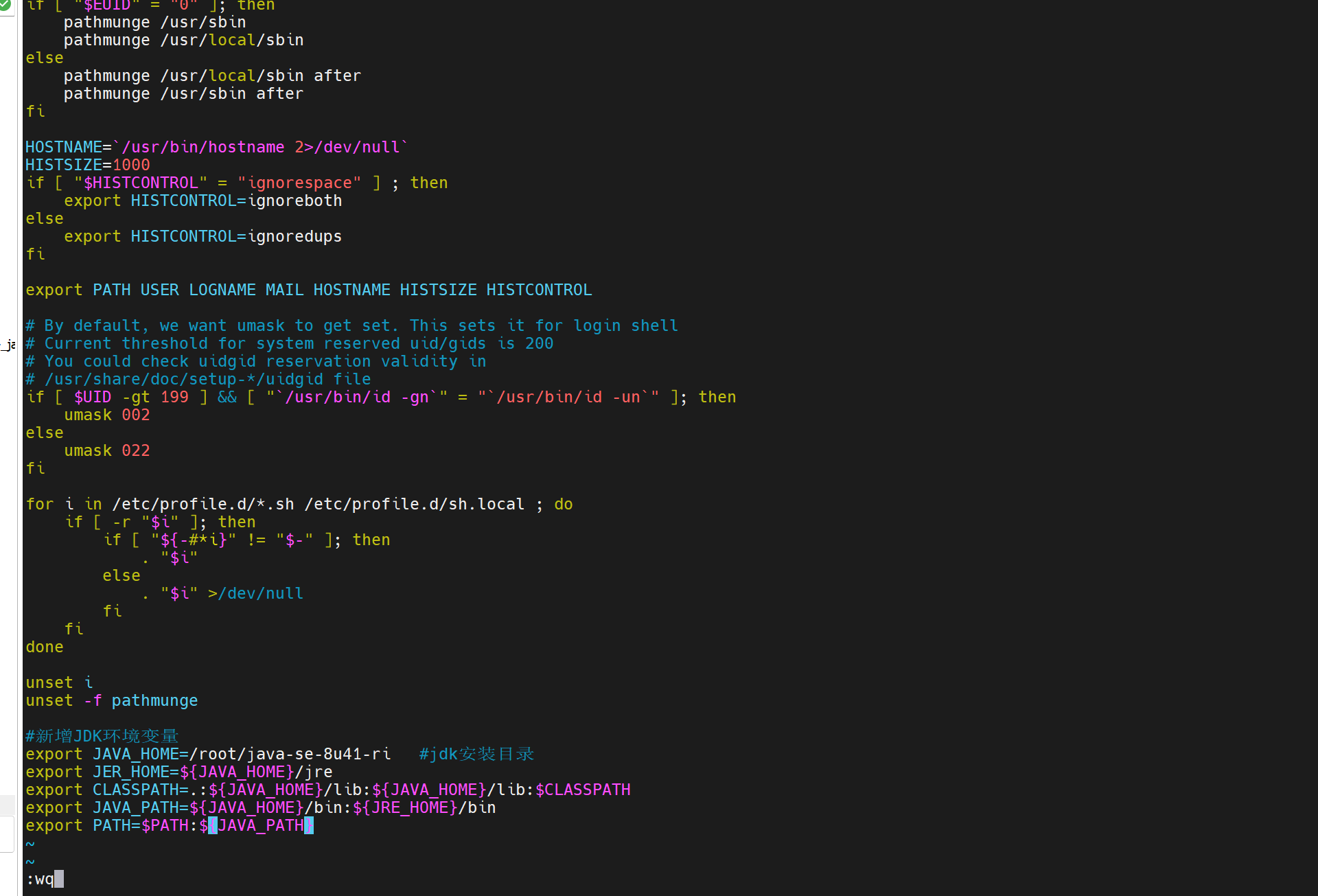The height and width of the screenshot is (896, 1318).
Task: Click 'export HISTCONTROL=ignoreboth' line
Action: tap(203, 201)
